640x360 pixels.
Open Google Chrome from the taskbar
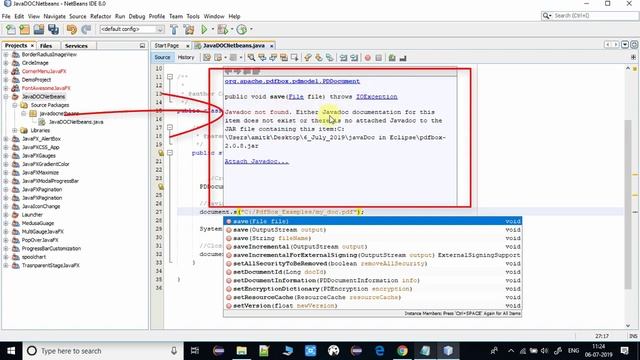click(x=402, y=351)
